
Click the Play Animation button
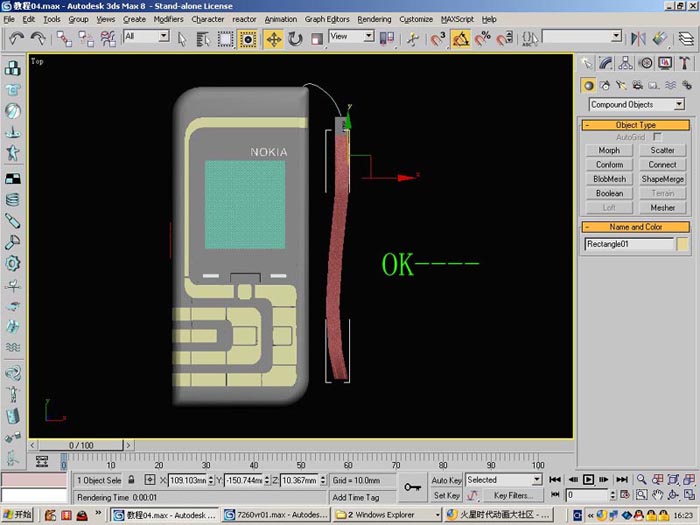click(x=588, y=480)
